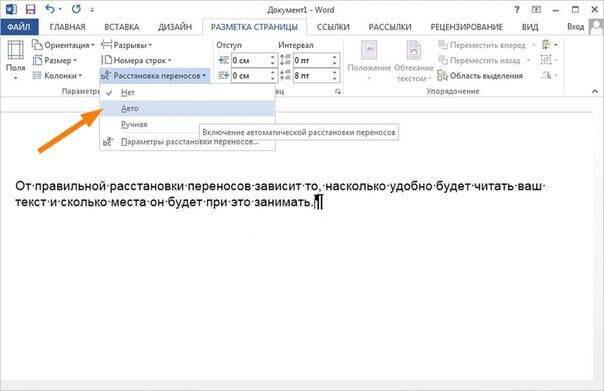The height and width of the screenshot is (391, 604).
Task: Click the Redo icon in title bar
Action: pos(76,9)
